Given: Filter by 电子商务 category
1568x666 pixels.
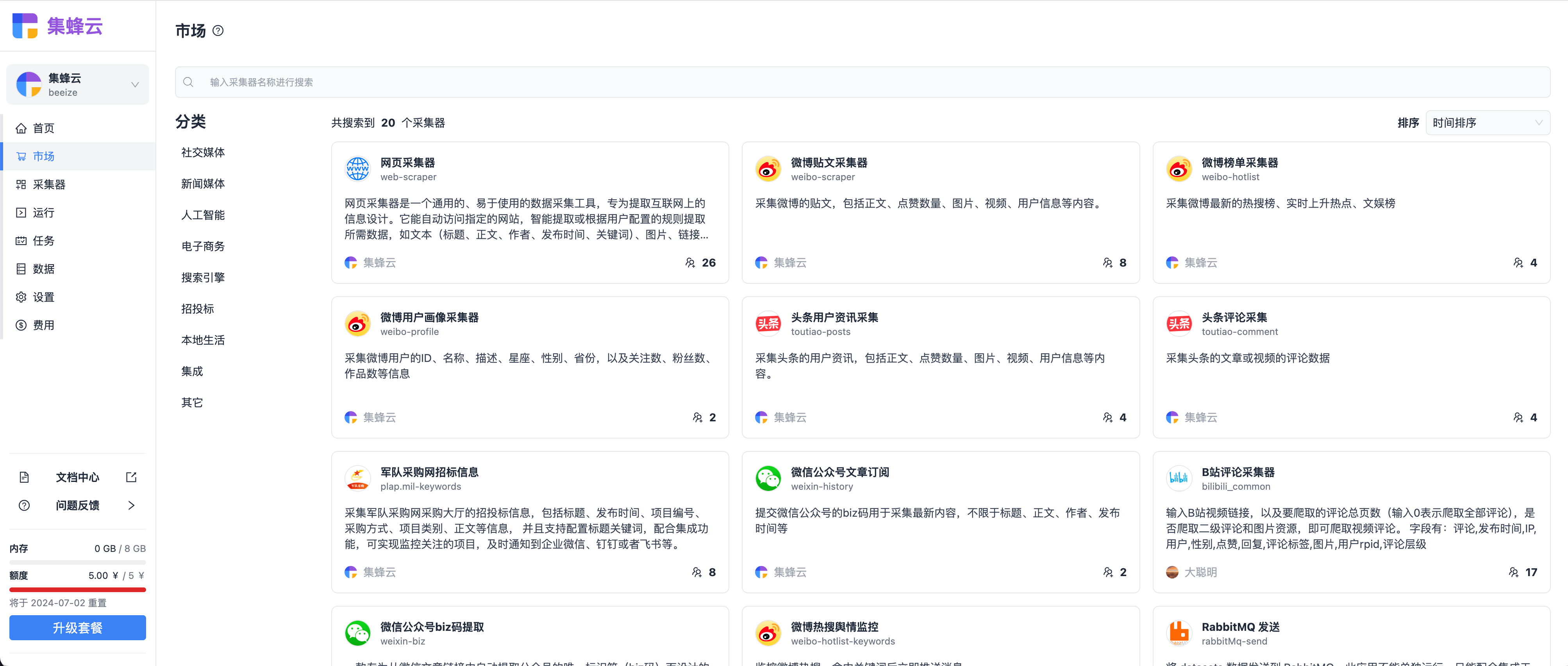Looking at the screenshot, I should tap(203, 246).
